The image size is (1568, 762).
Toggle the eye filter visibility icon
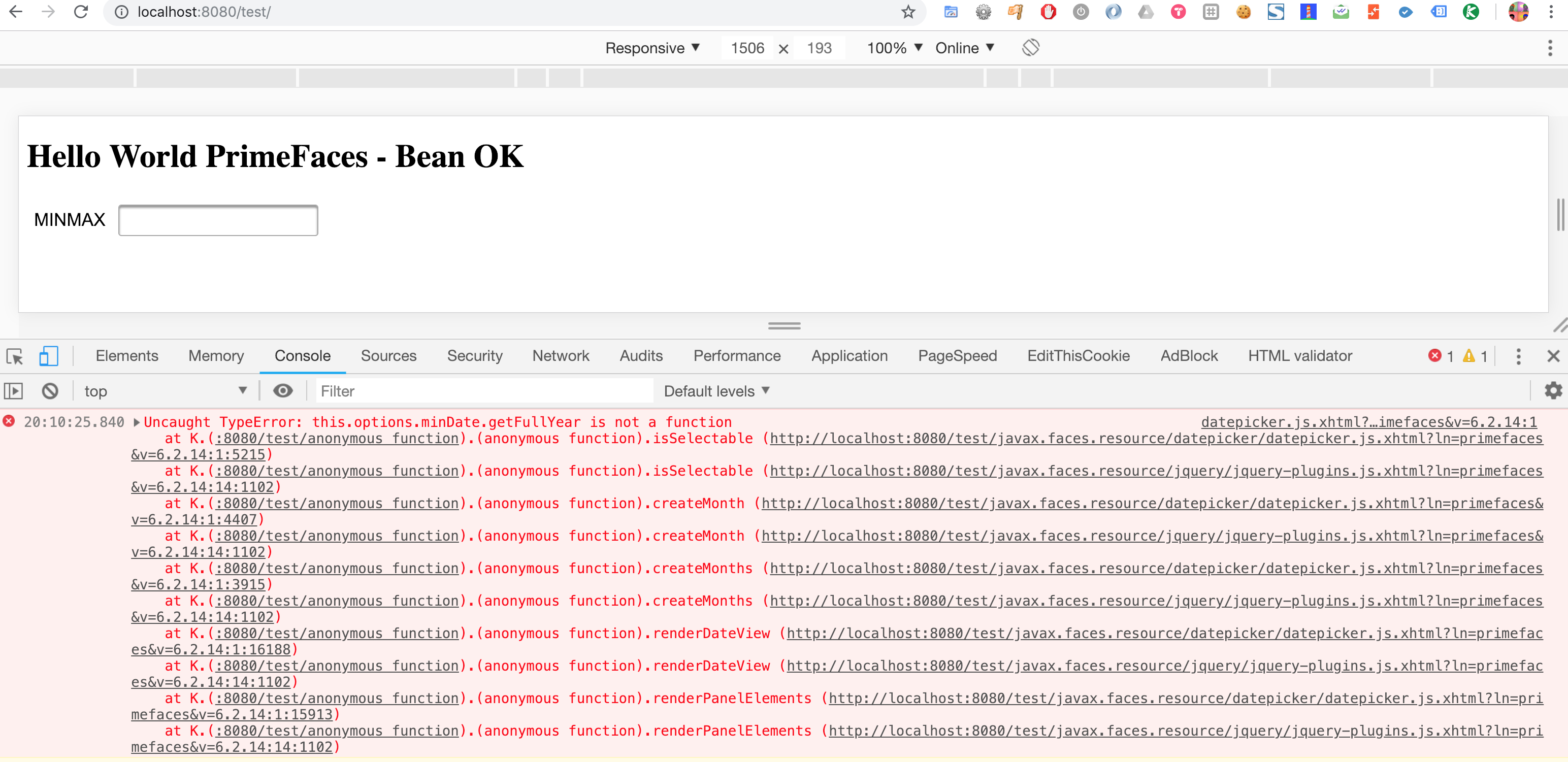pyautogui.click(x=283, y=390)
